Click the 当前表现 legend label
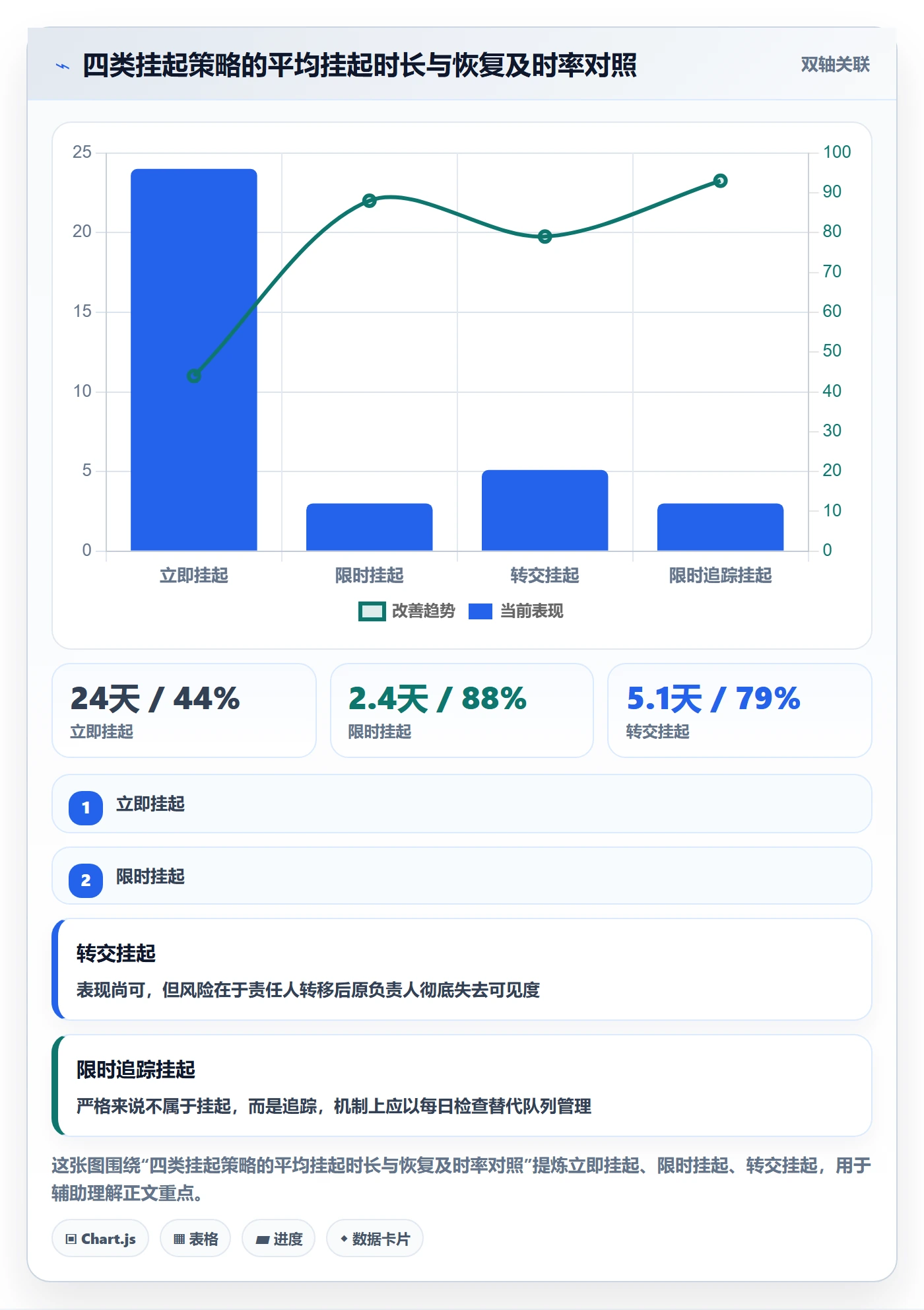Screen dimensions: 924x1310 click(x=531, y=611)
